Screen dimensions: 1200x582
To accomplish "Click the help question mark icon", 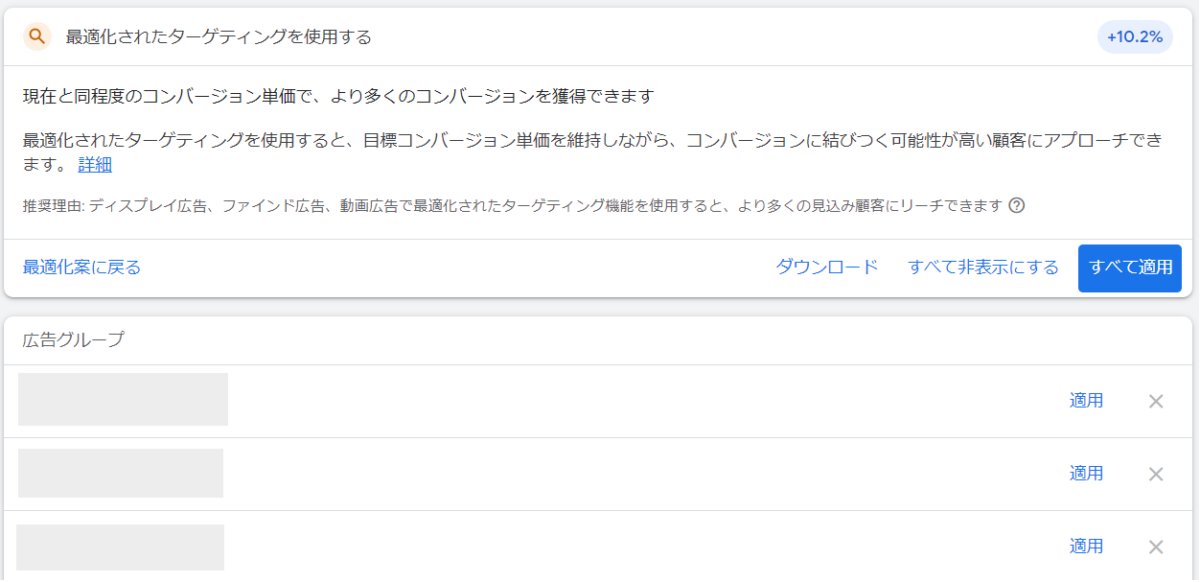I will click(x=1017, y=206).
